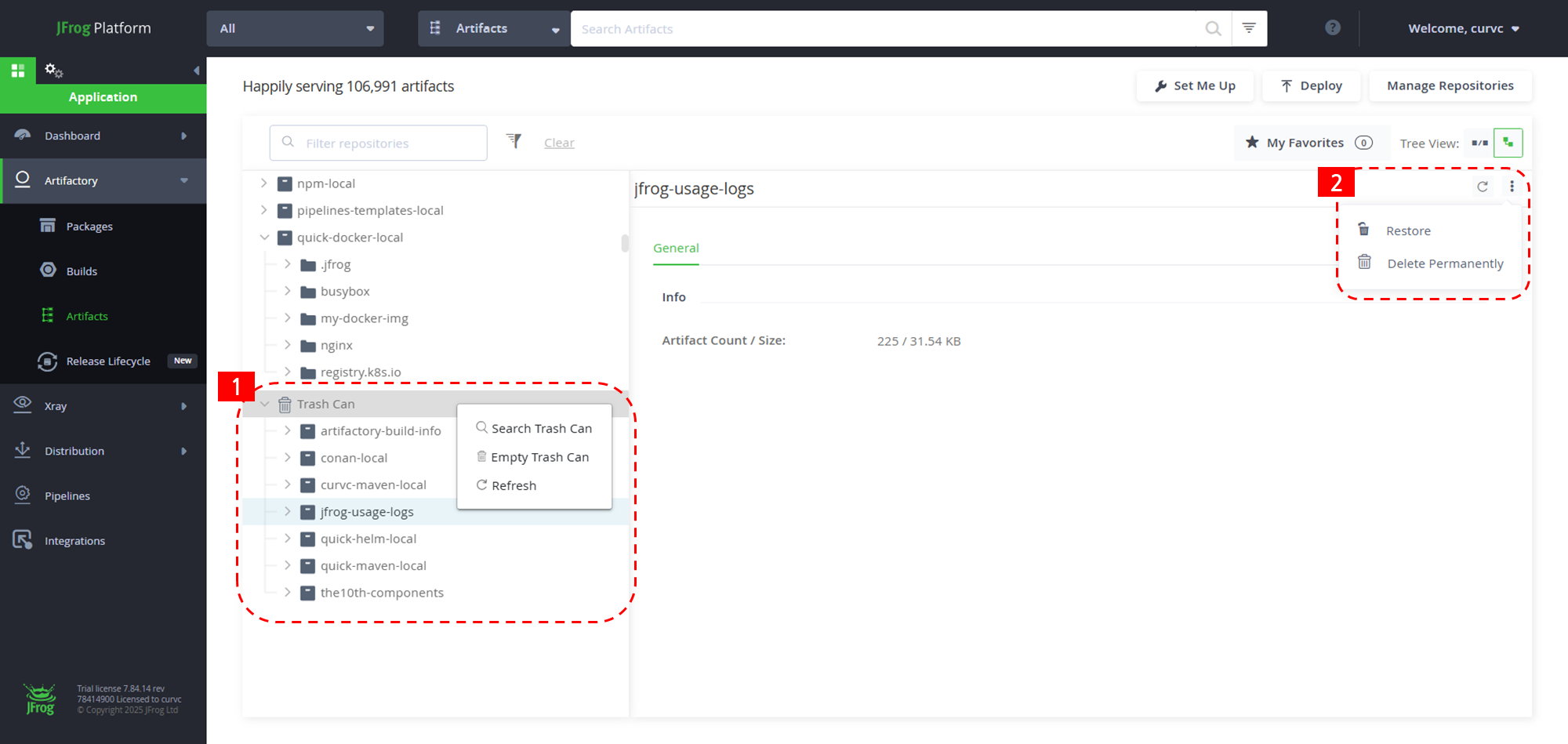The image size is (1568, 744).
Task: Switch to flat list tree view
Action: [x=1479, y=143]
